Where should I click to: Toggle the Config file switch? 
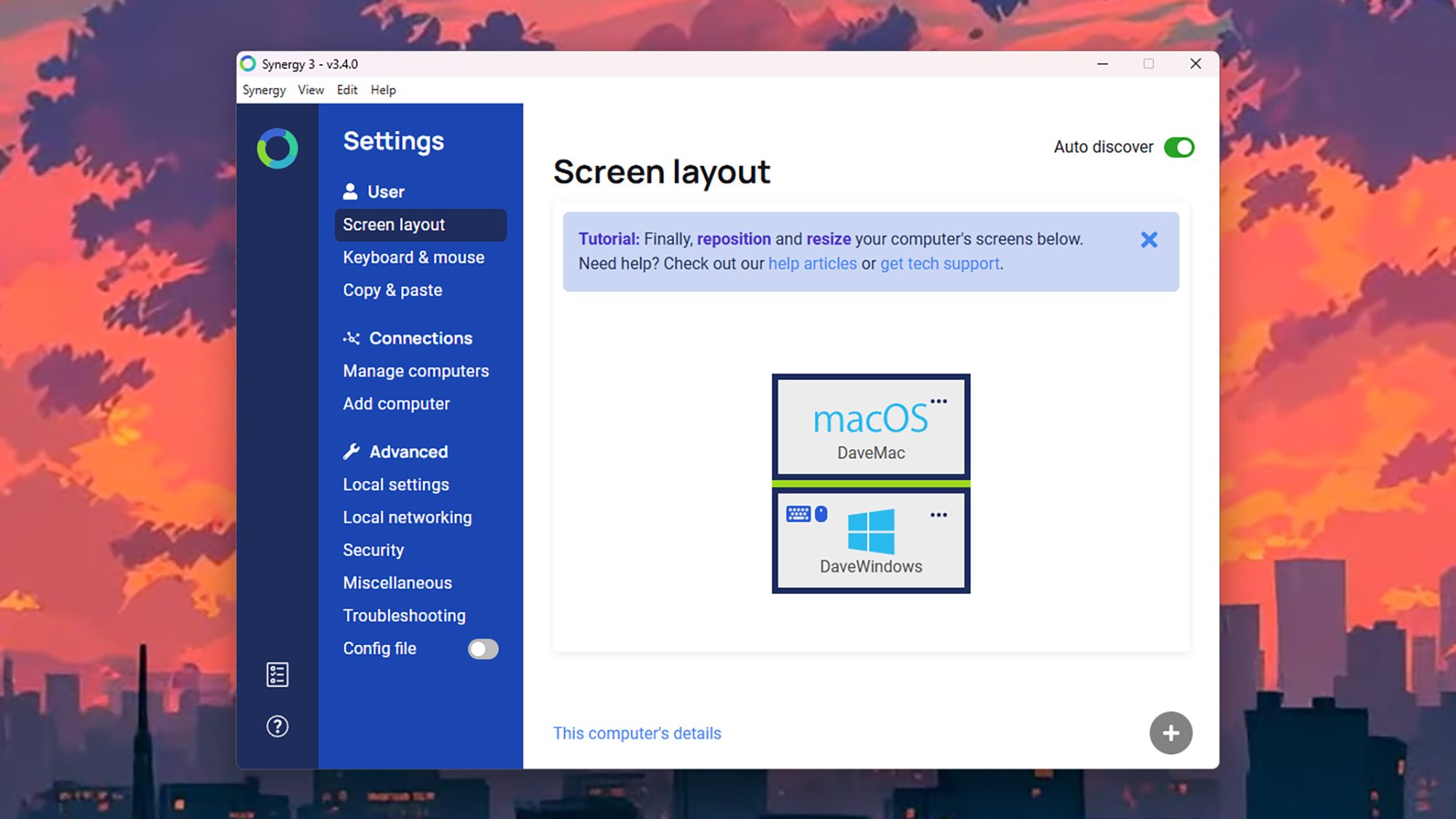coord(483,649)
